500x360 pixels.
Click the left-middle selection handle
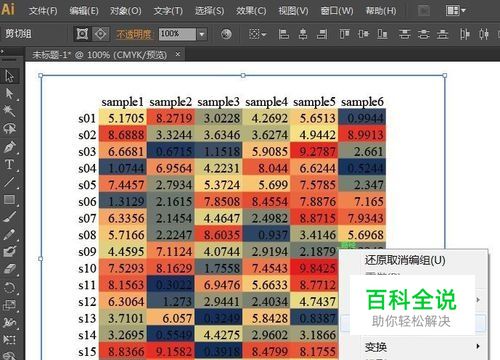coord(41,259)
